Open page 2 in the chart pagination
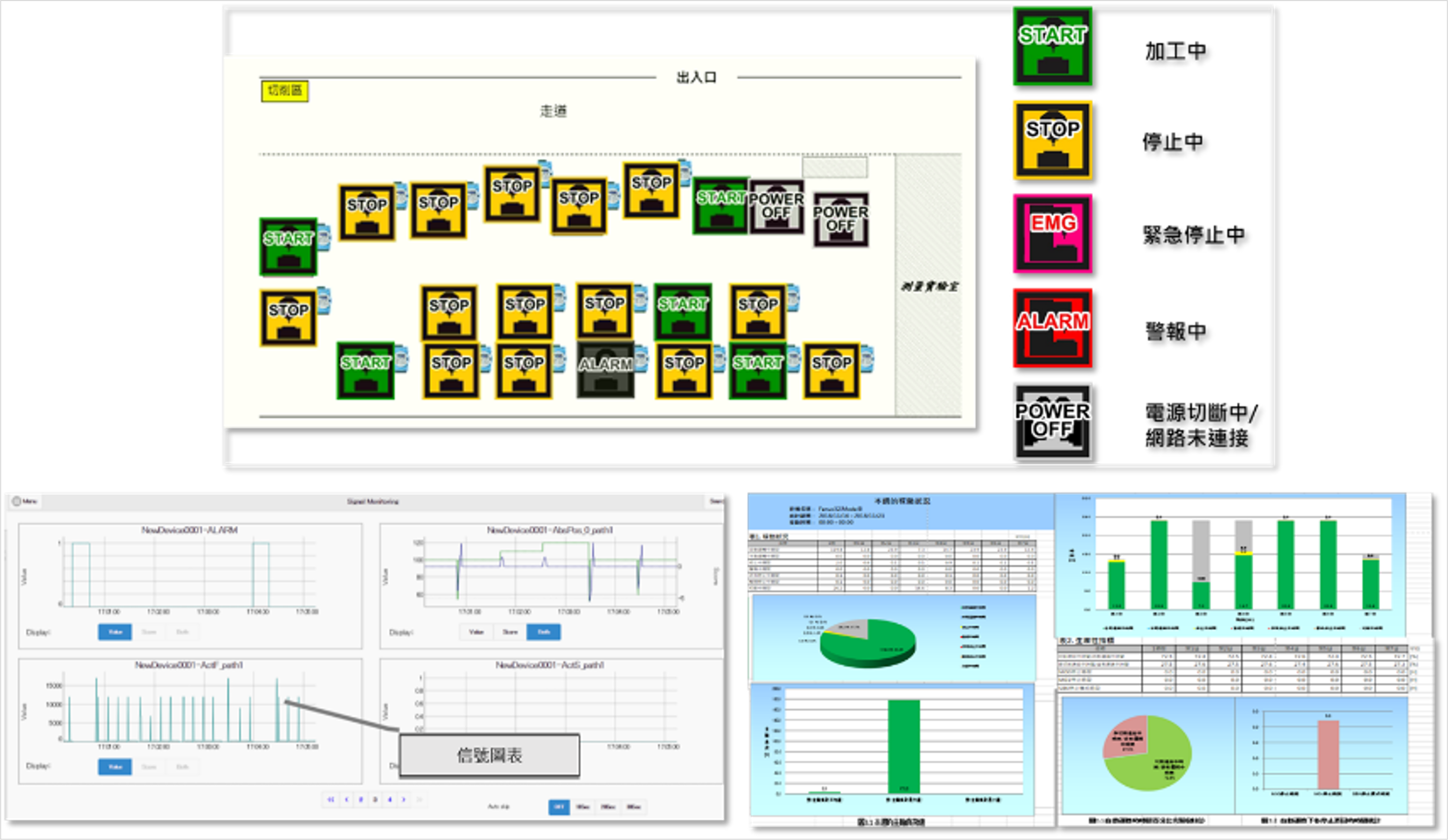This screenshot has height=840, width=1448. pyautogui.click(x=361, y=799)
